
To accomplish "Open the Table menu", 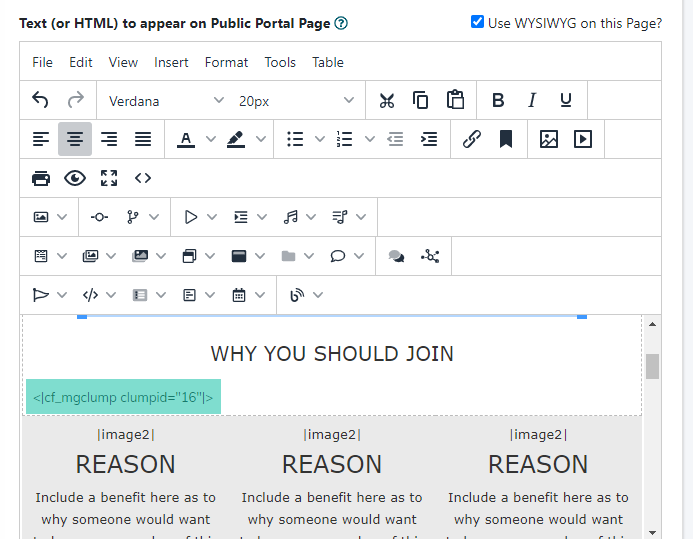I will [328, 62].
